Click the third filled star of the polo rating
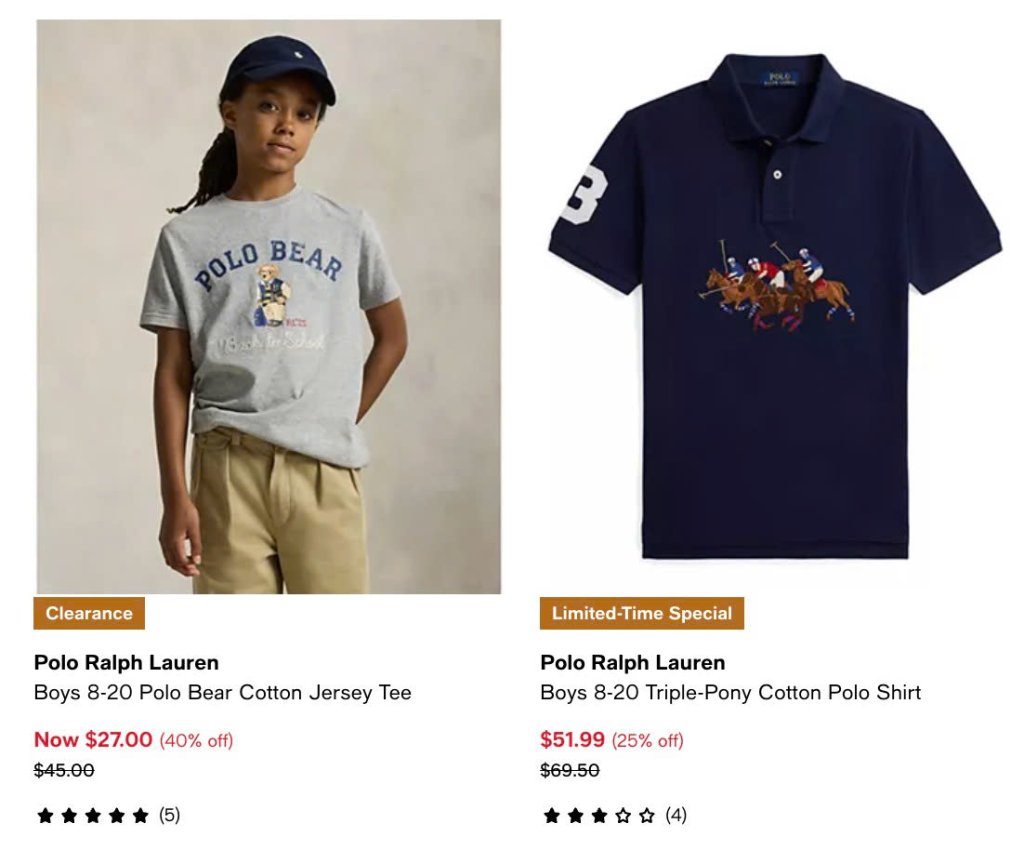The image size is (1024, 850). [x=599, y=815]
